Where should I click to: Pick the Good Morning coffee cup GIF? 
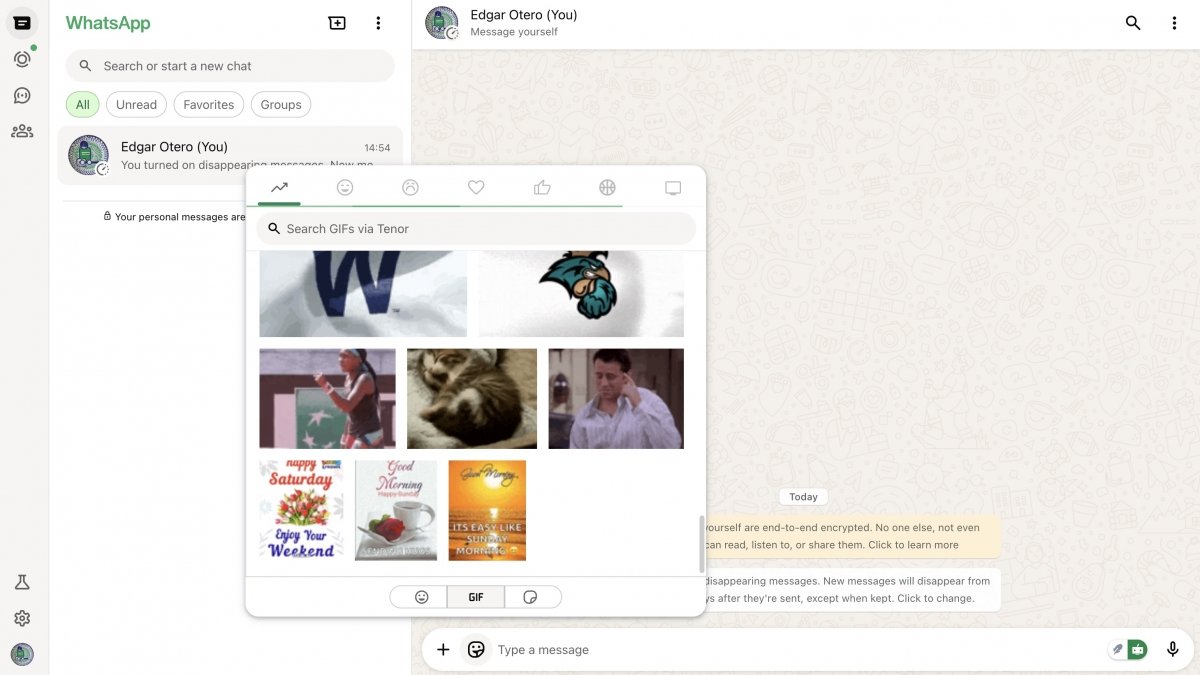396,510
